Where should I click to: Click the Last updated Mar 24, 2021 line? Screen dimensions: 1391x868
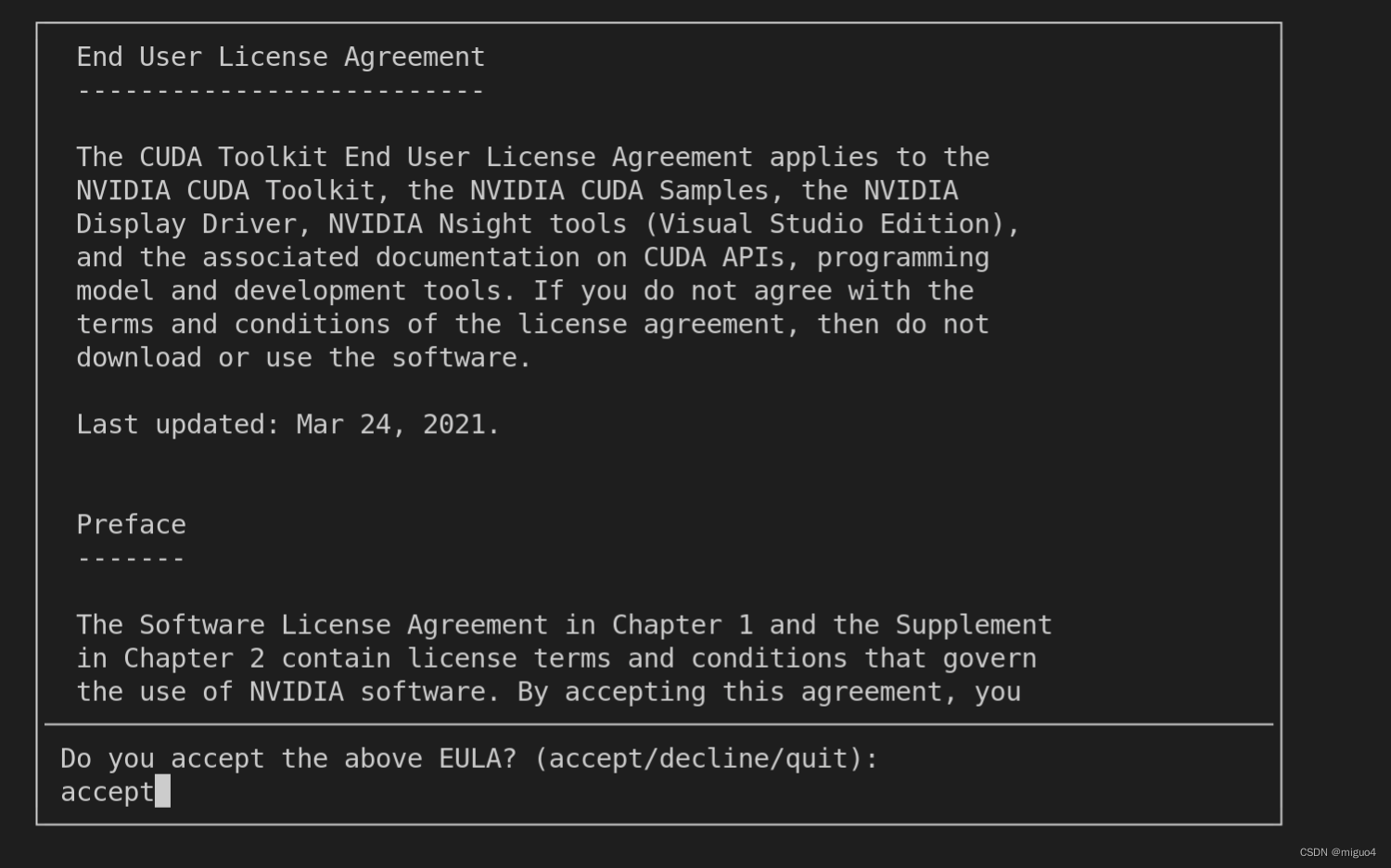coord(287,425)
